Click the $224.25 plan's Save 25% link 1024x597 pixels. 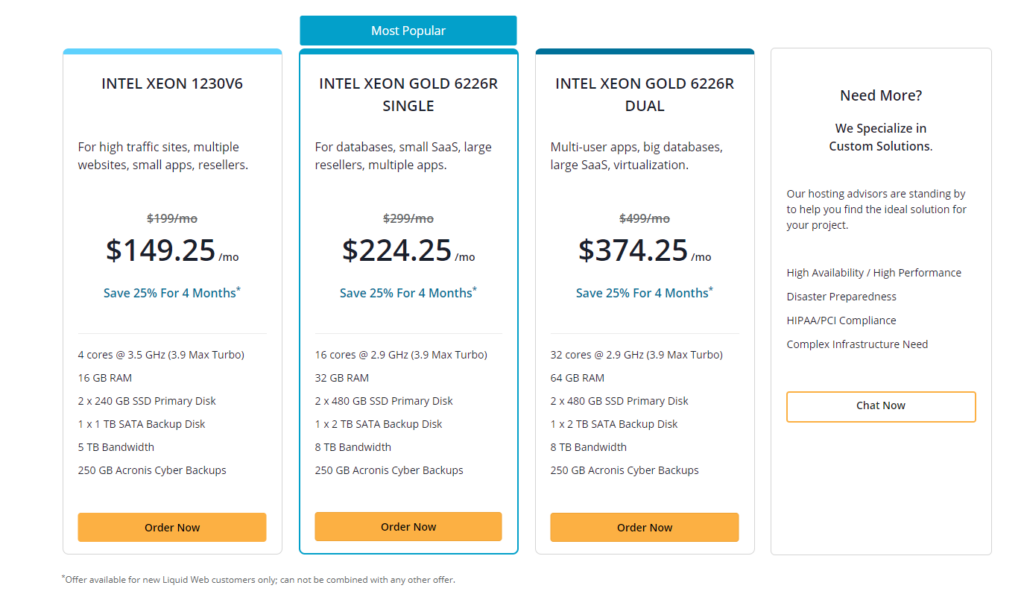(408, 293)
